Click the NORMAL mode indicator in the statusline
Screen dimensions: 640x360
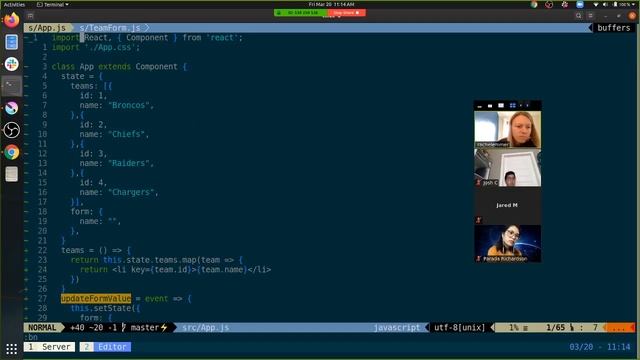coord(42,327)
